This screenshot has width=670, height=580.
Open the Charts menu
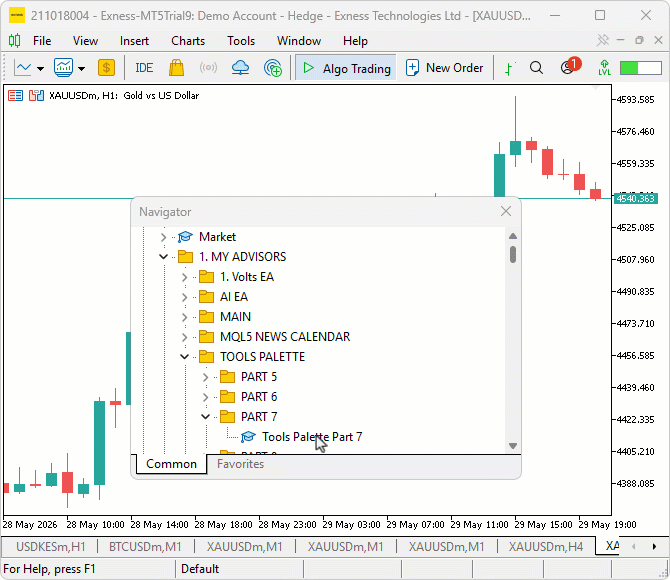point(188,41)
